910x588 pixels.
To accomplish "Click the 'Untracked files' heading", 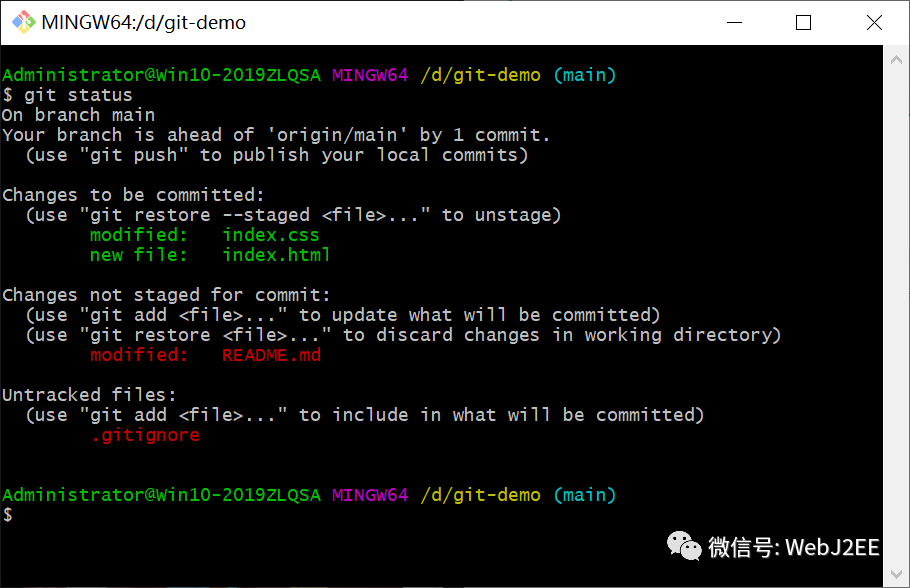I will pyautogui.click(x=92, y=394).
